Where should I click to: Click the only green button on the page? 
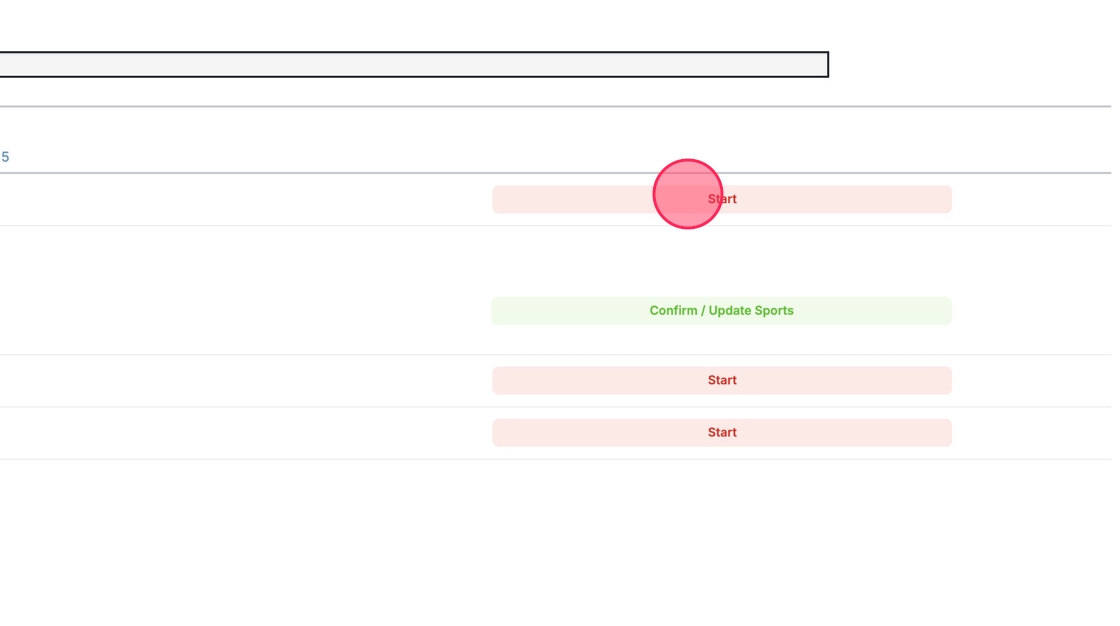click(x=721, y=311)
